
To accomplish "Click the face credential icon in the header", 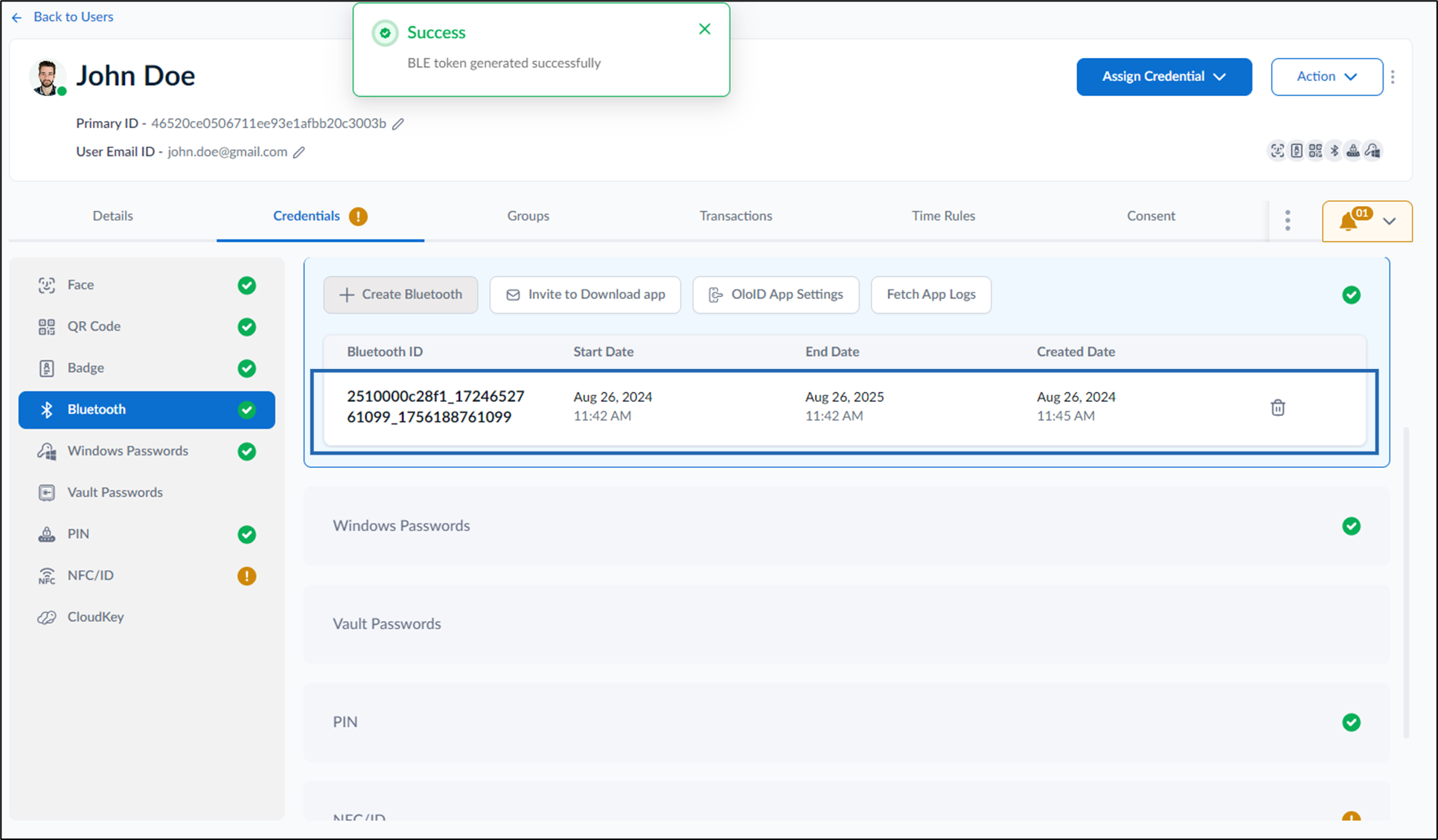I will [1277, 150].
